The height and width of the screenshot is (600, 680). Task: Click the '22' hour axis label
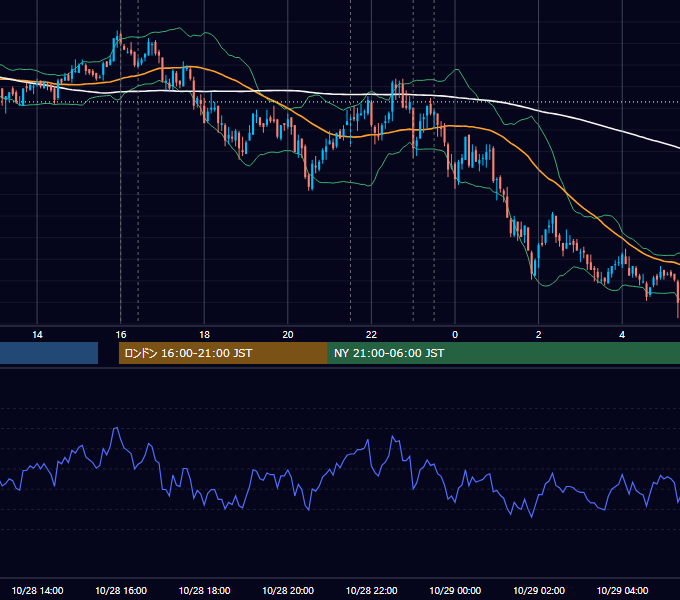pyautogui.click(x=371, y=335)
